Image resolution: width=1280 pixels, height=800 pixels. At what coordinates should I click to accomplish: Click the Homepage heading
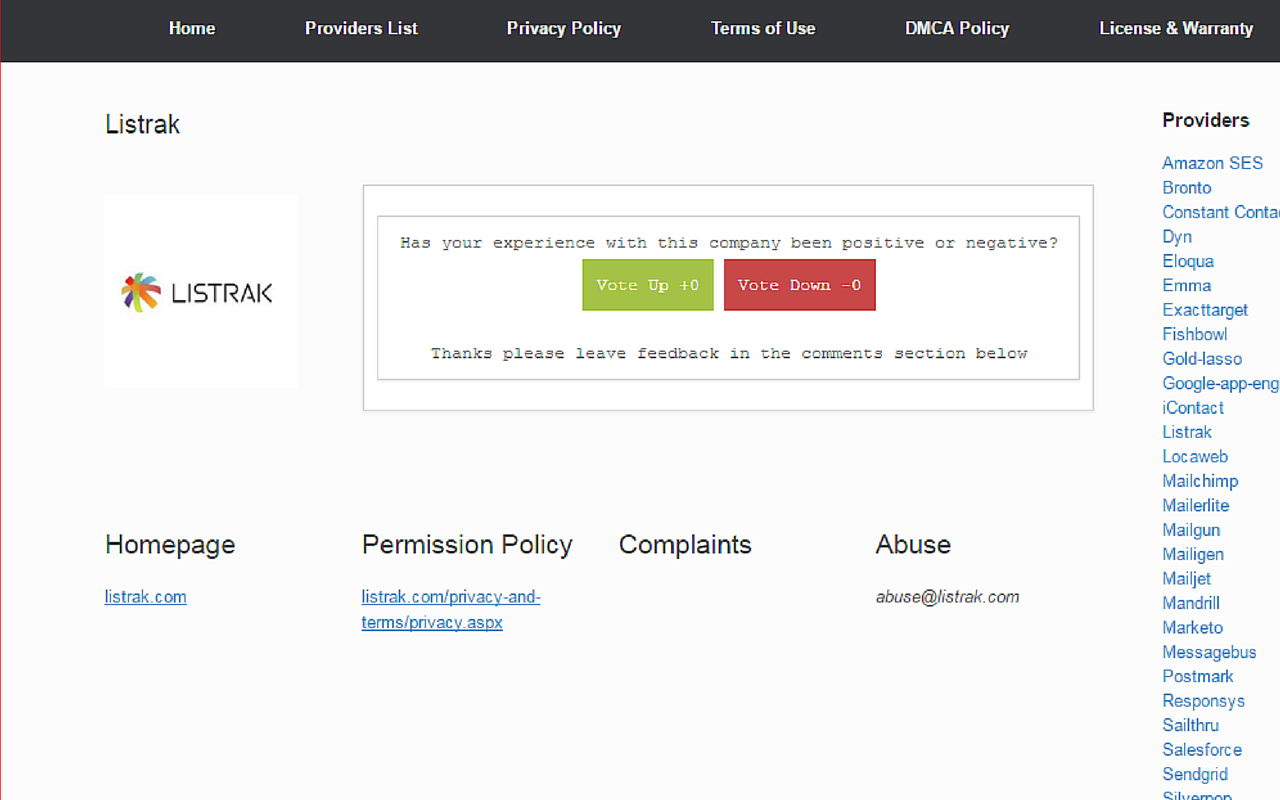click(170, 545)
